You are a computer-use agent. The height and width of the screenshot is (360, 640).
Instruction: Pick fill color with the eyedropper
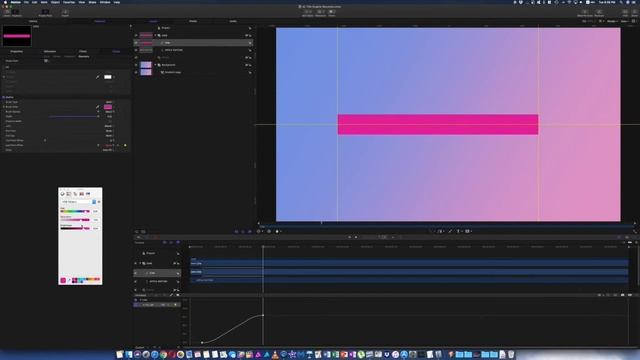pos(98,77)
